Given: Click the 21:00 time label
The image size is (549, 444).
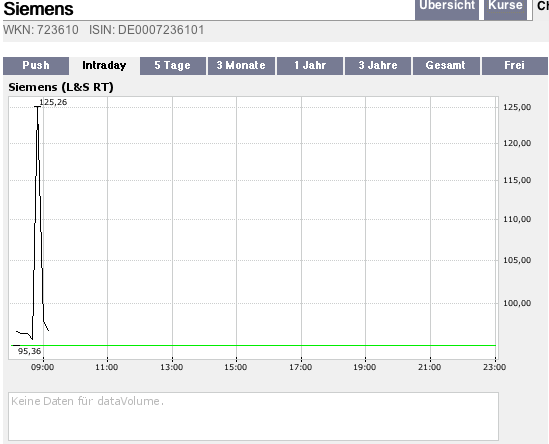Looking at the screenshot, I should coord(429,367).
